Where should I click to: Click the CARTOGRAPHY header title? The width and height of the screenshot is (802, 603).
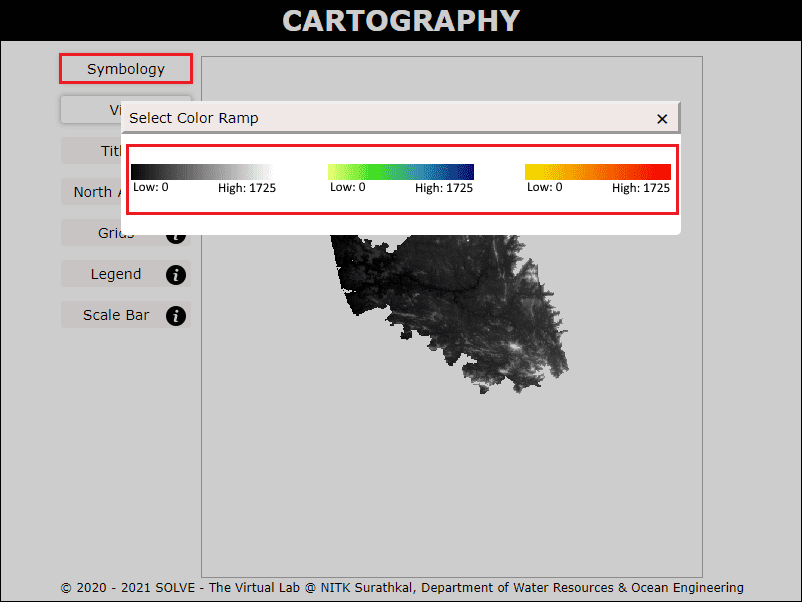click(x=401, y=20)
